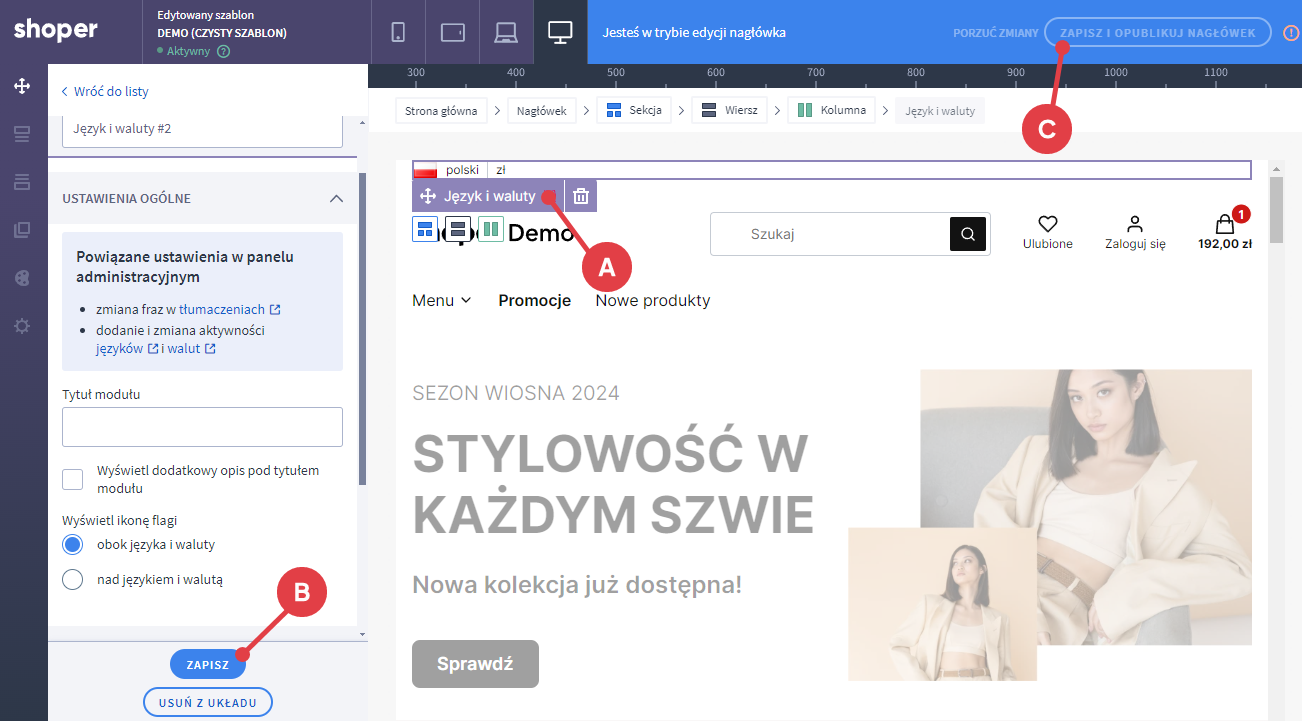Click cart total '192,00 zł'

coord(1225,243)
